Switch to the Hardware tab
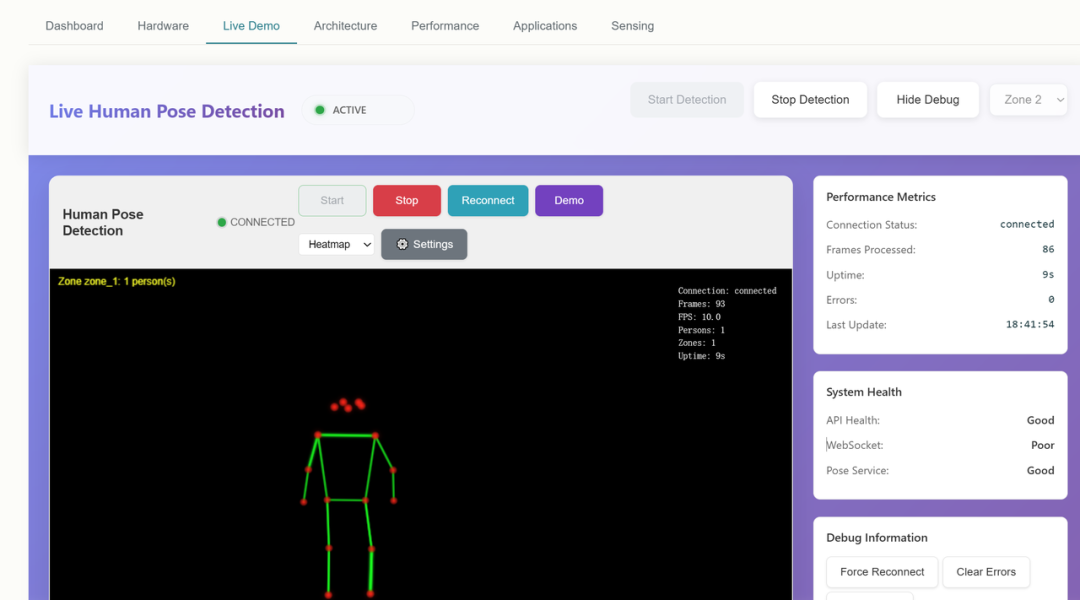The image size is (1080, 600). (163, 26)
